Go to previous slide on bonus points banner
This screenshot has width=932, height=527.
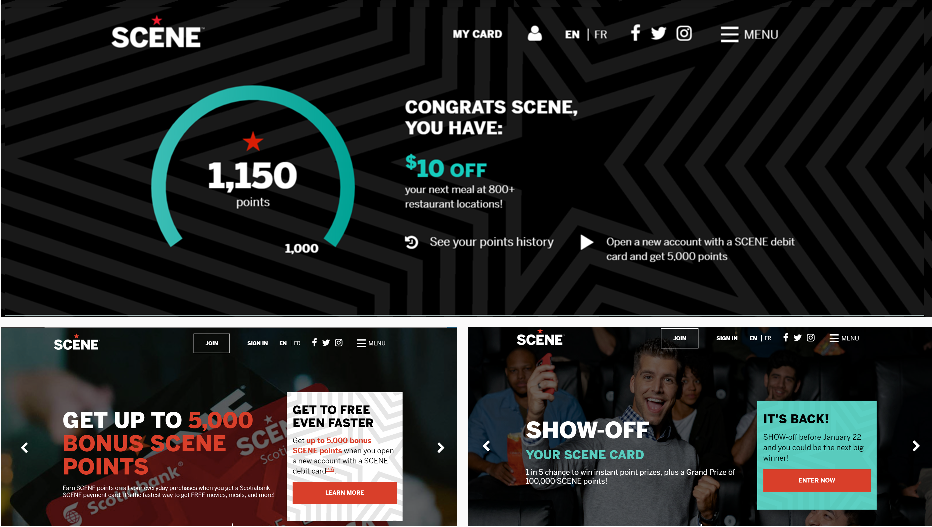pos(24,447)
